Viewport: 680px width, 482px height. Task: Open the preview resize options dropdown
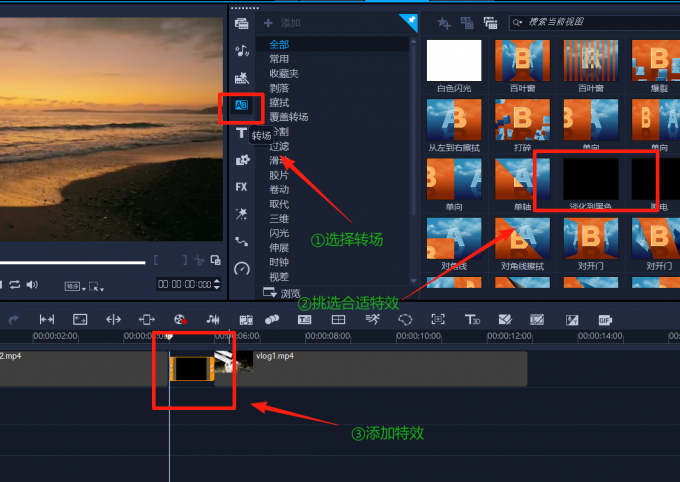(x=96, y=287)
